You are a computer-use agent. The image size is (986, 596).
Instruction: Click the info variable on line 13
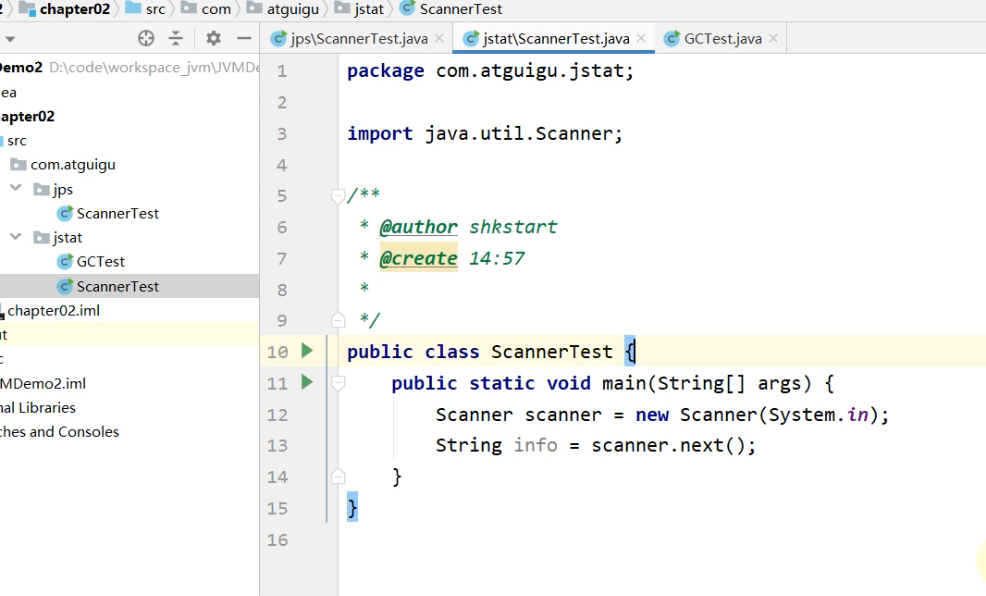pyautogui.click(x=536, y=446)
